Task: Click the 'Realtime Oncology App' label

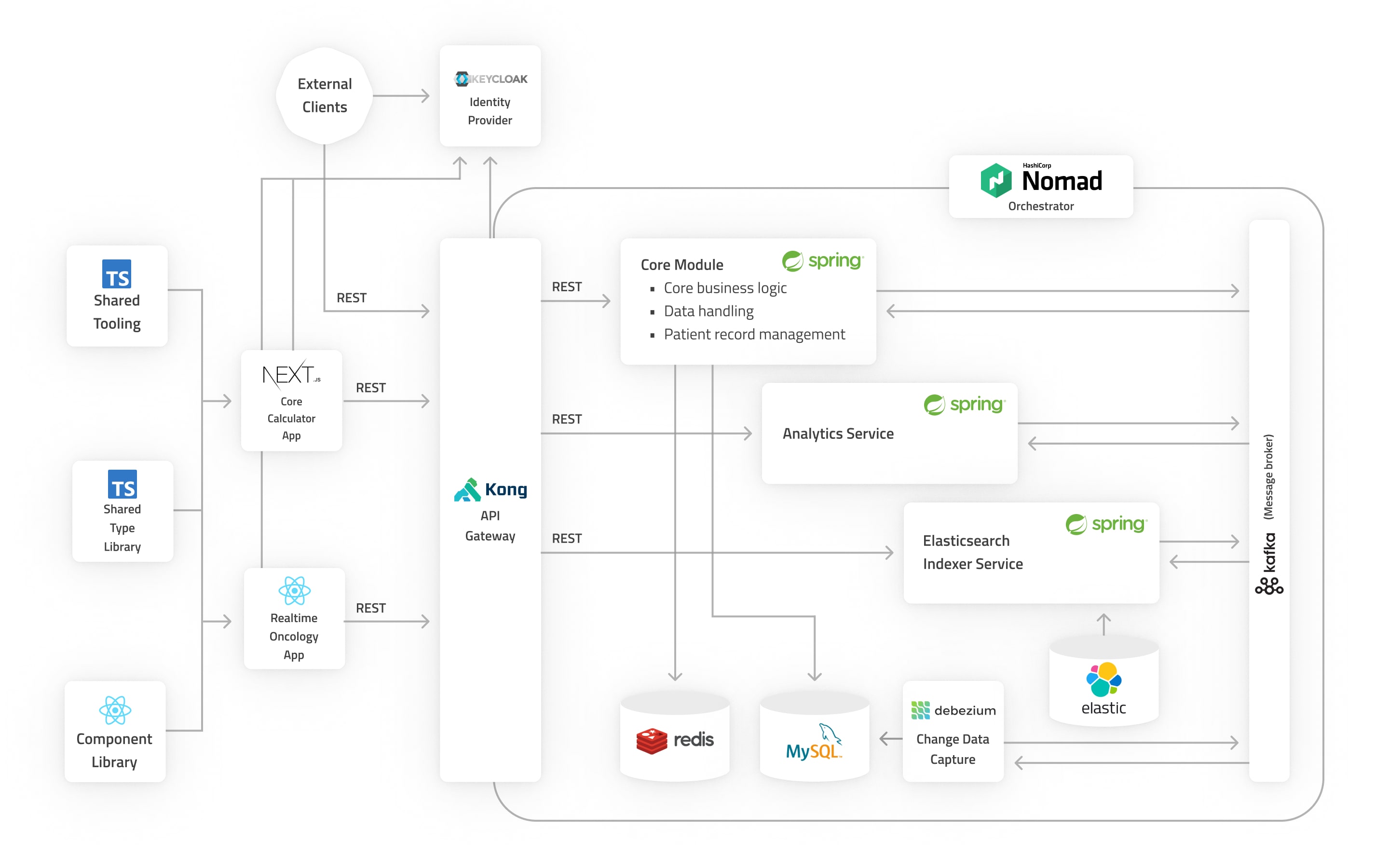Action: (294, 636)
